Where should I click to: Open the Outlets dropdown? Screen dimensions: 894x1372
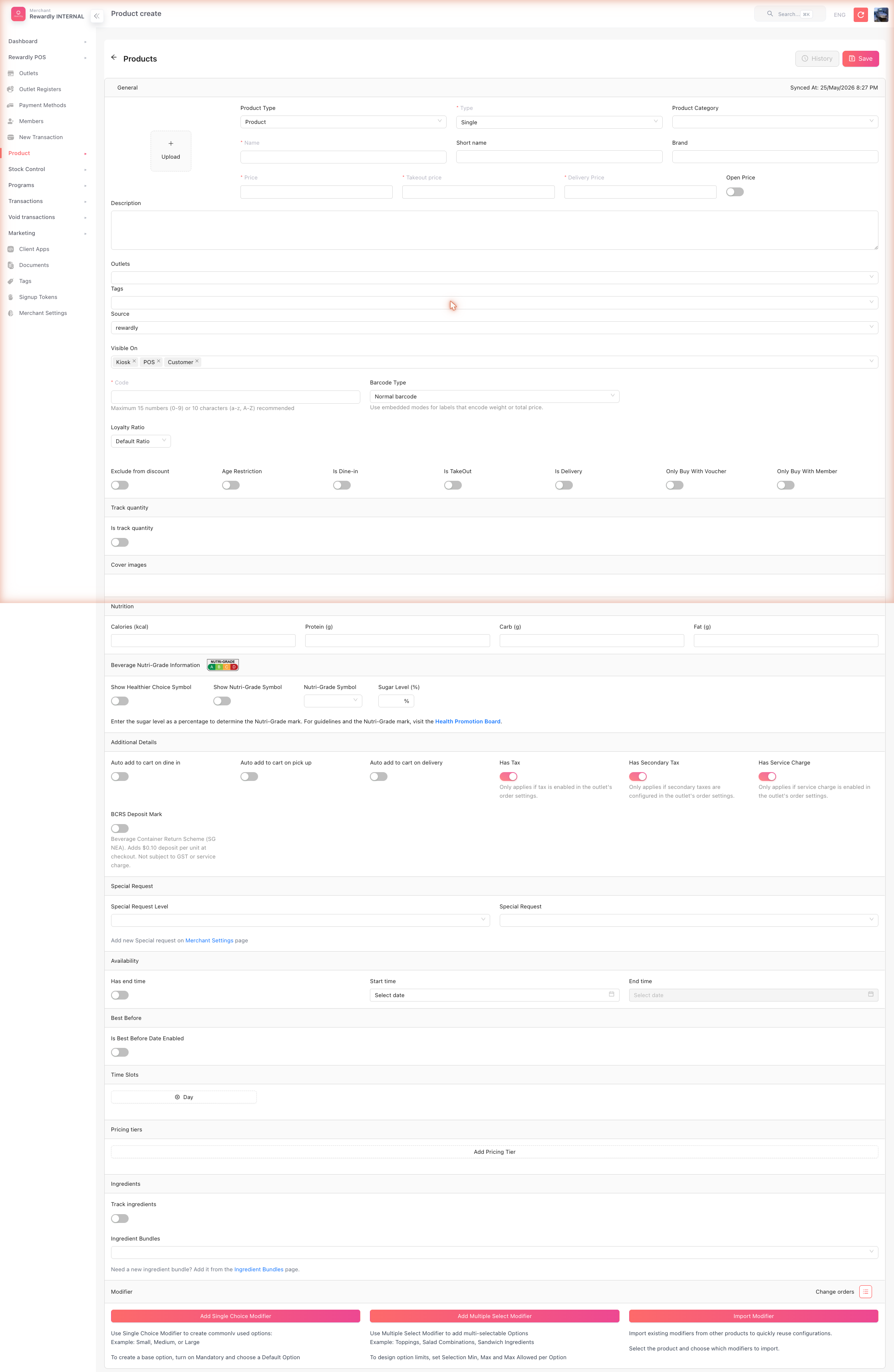(494, 277)
